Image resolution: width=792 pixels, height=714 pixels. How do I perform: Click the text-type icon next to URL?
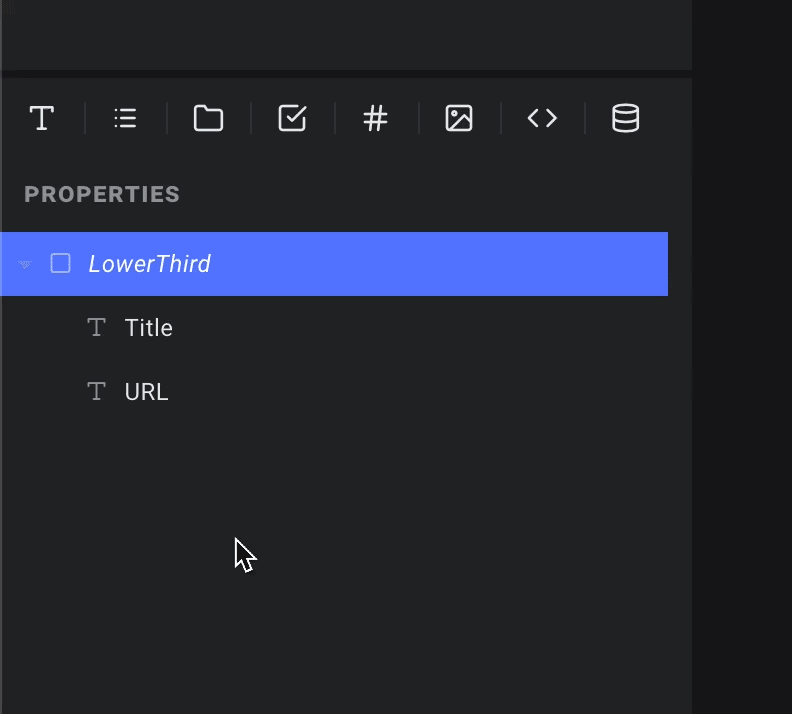[96, 391]
